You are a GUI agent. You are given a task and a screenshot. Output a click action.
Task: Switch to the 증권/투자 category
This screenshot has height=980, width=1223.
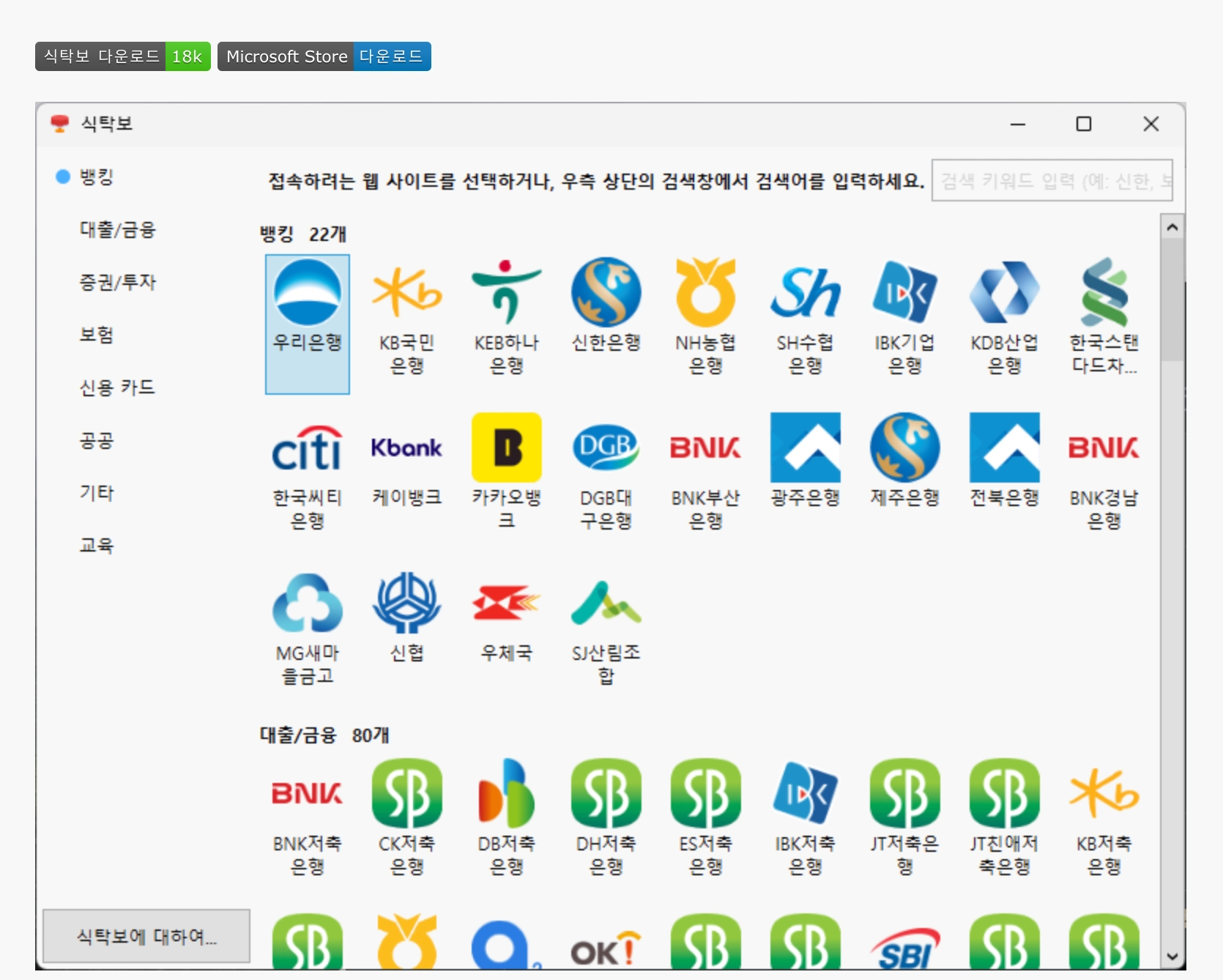[x=117, y=282]
